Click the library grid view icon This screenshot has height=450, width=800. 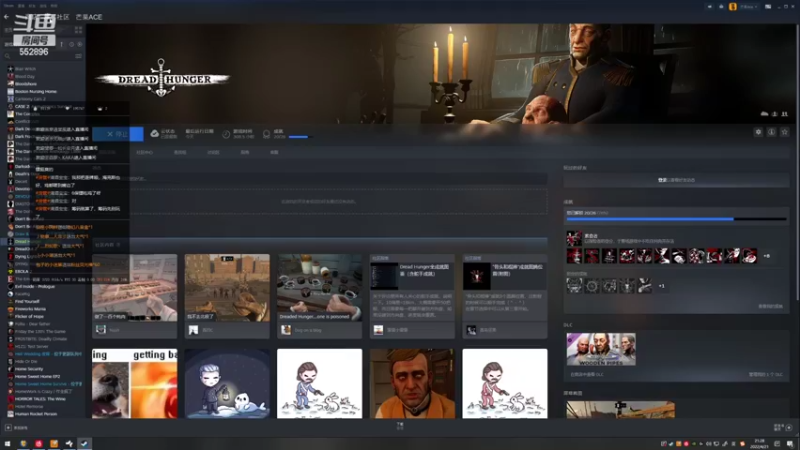(x=78, y=30)
